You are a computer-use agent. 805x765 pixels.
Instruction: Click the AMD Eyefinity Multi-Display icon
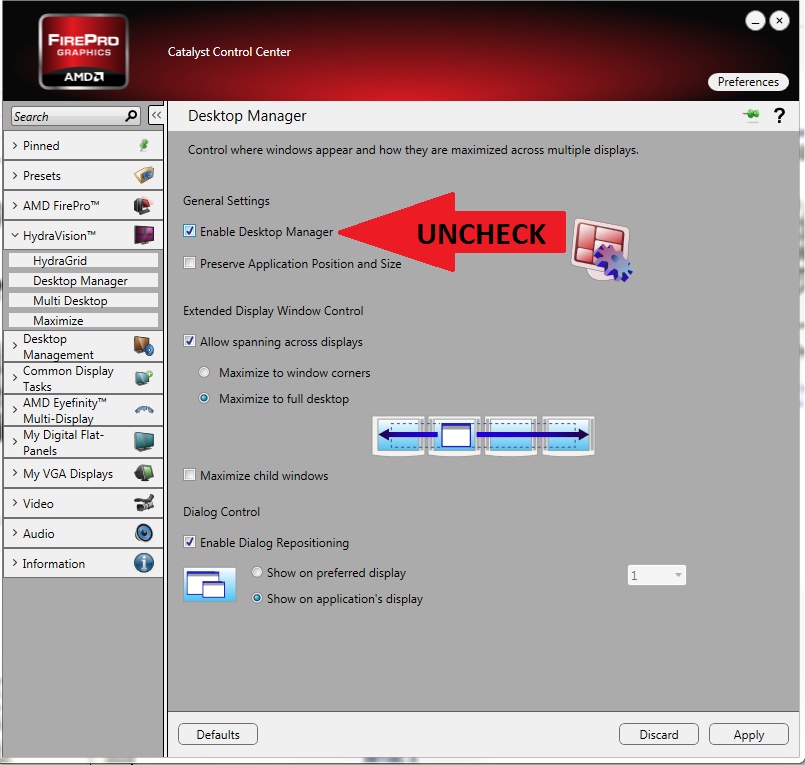tap(144, 410)
